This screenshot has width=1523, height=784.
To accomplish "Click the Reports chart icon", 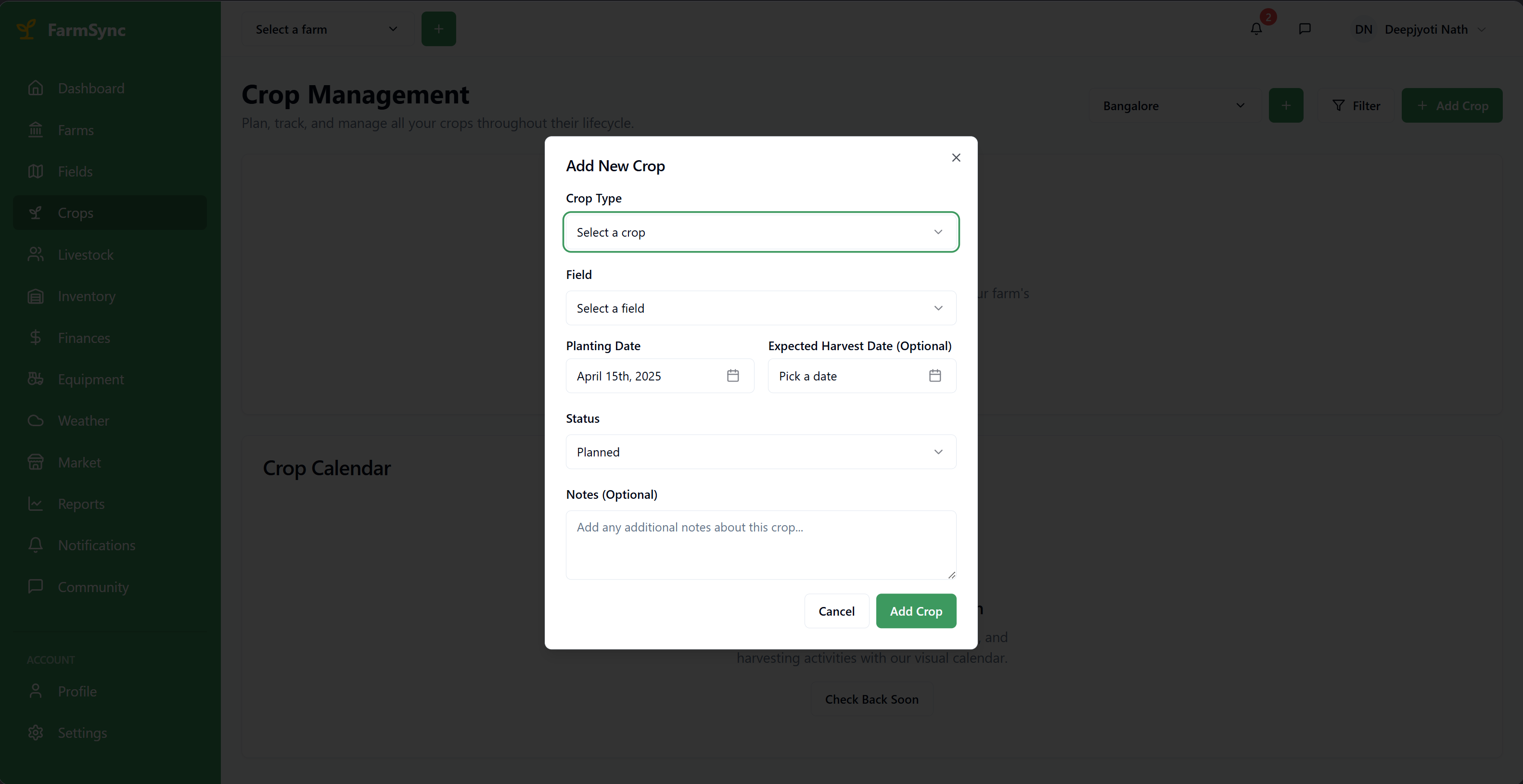I will pyautogui.click(x=36, y=504).
